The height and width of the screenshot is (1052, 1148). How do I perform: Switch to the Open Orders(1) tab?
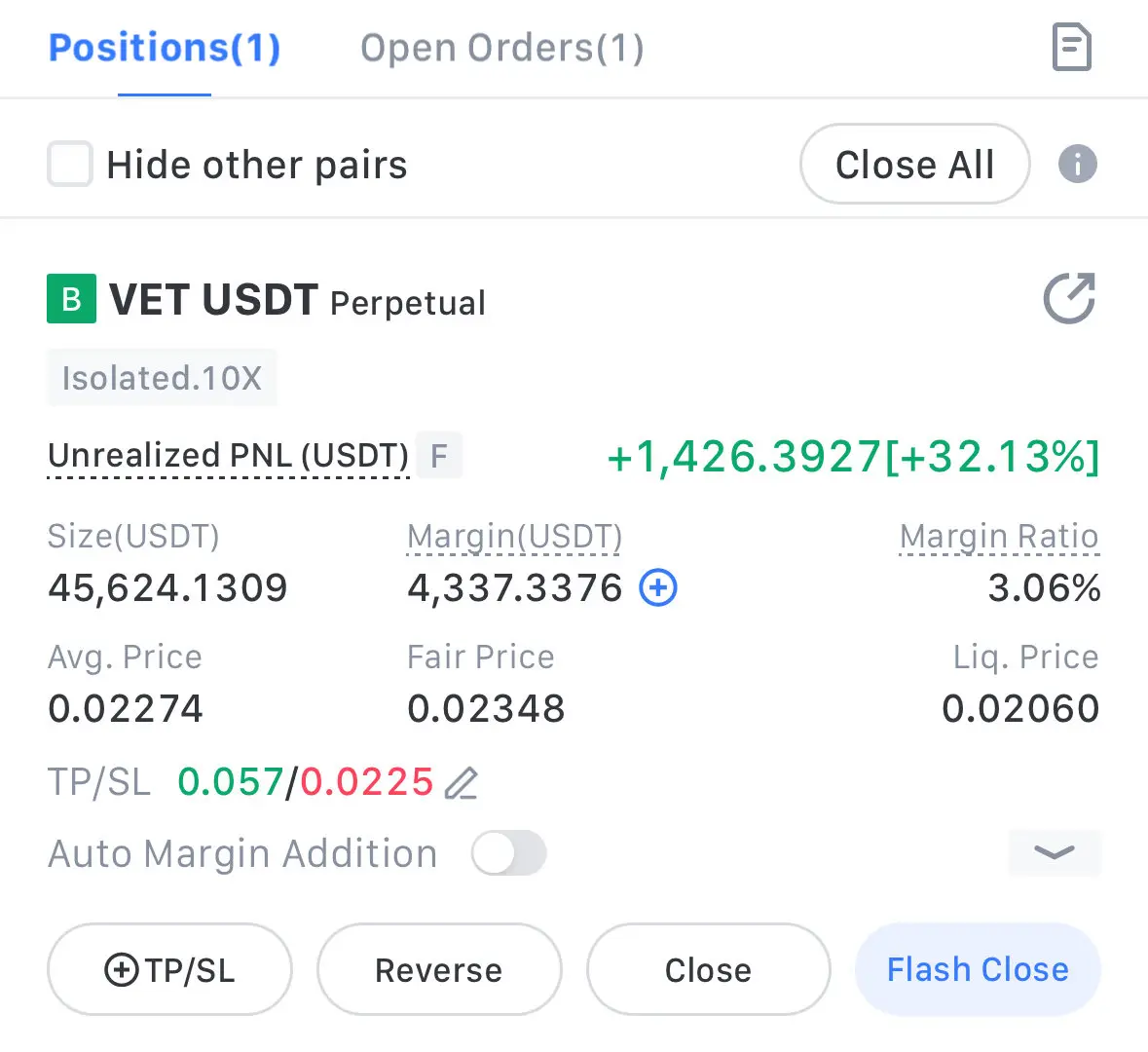click(x=502, y=49)
